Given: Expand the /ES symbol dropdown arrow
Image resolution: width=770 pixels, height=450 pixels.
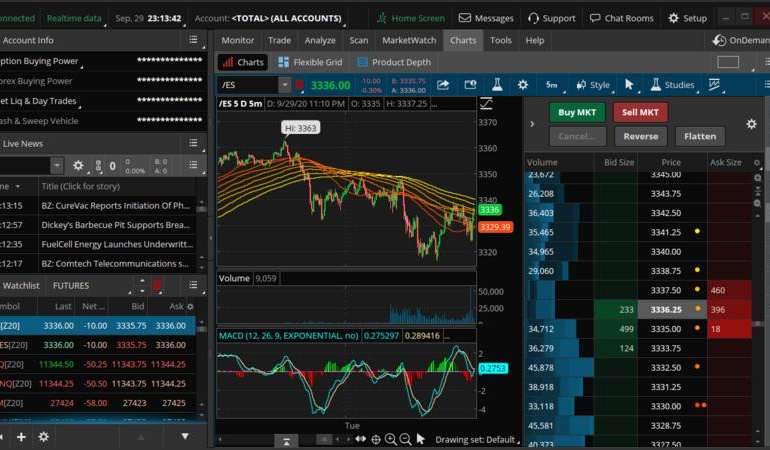Looking at the screenshot, I should pyautogui.click(x=285, y=85).
